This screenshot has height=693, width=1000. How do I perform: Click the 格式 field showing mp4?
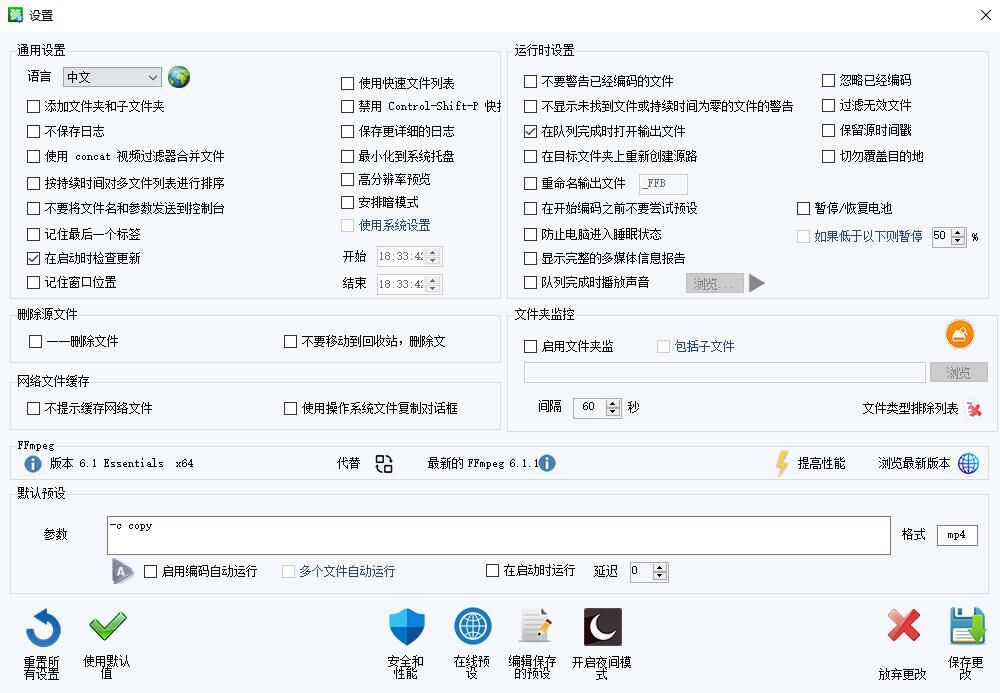(x=957, y=535)
